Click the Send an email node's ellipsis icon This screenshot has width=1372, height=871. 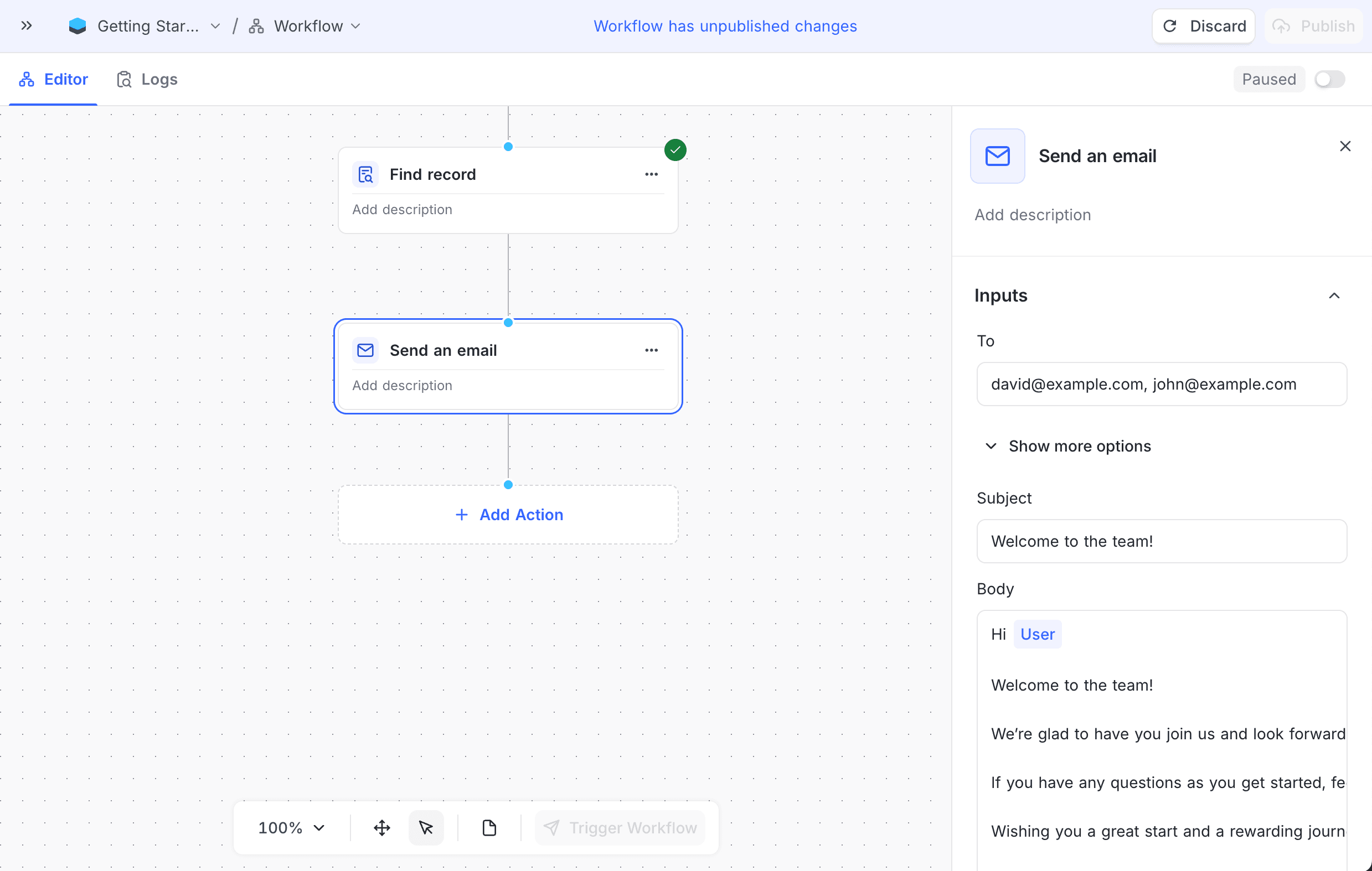coord(651,350)
